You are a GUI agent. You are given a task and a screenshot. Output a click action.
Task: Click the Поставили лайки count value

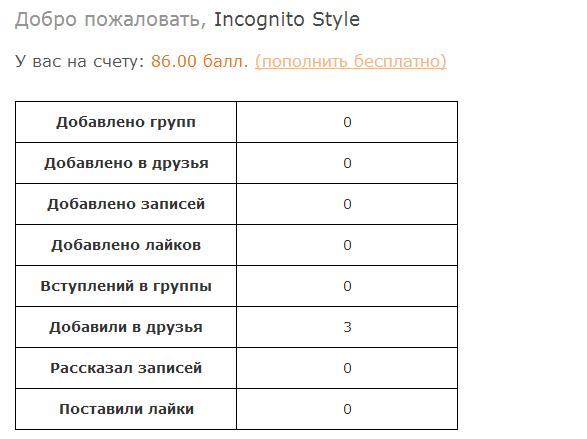(347, 409)
